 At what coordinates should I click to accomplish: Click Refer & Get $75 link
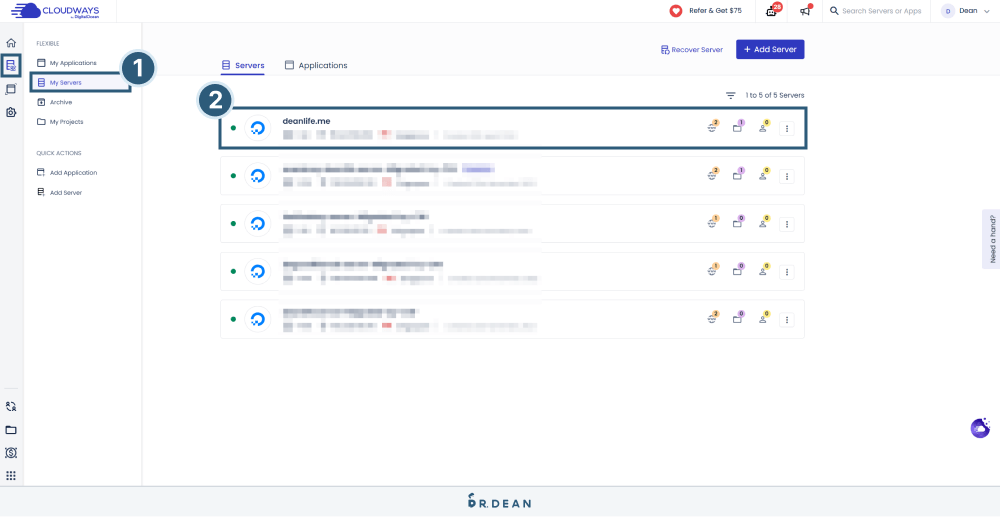[716, 11]
